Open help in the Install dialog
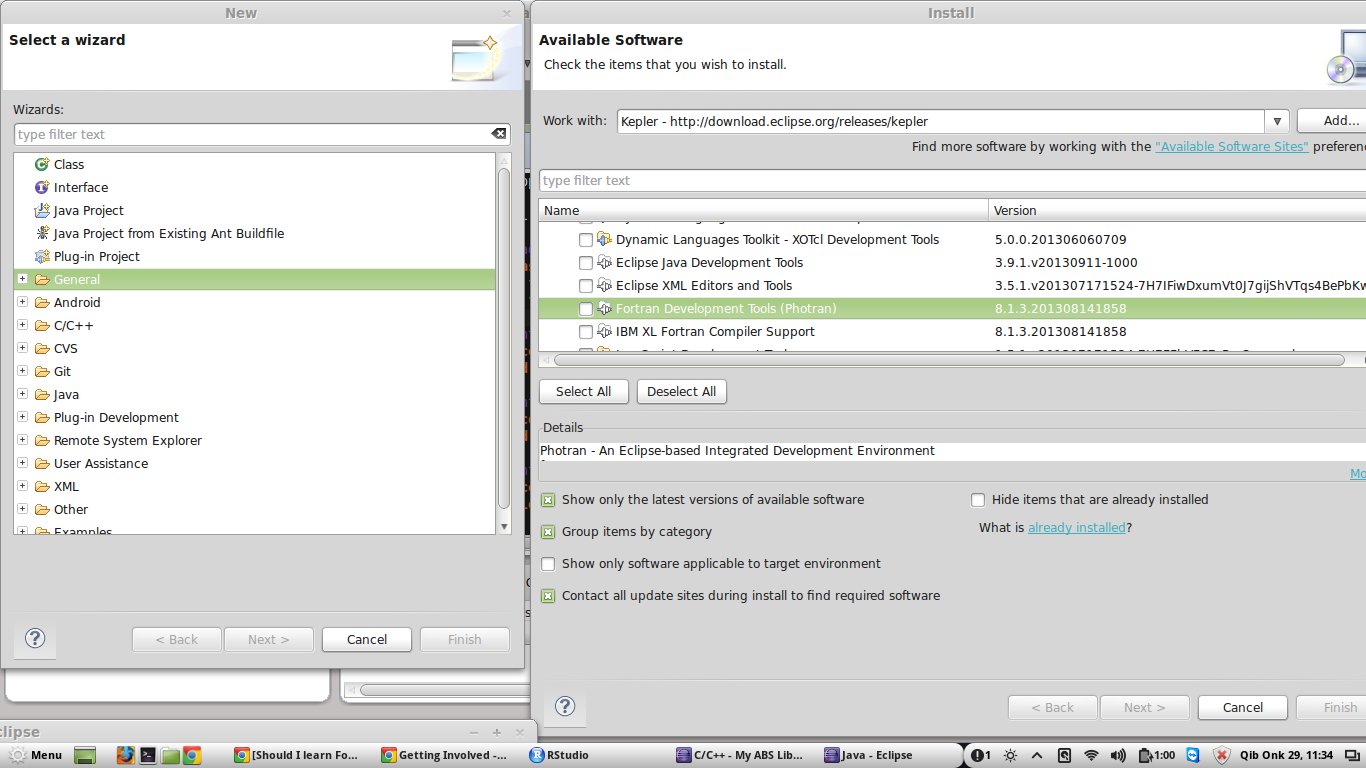Viewport: 1366px width, 768px height. tap(565, 706)
